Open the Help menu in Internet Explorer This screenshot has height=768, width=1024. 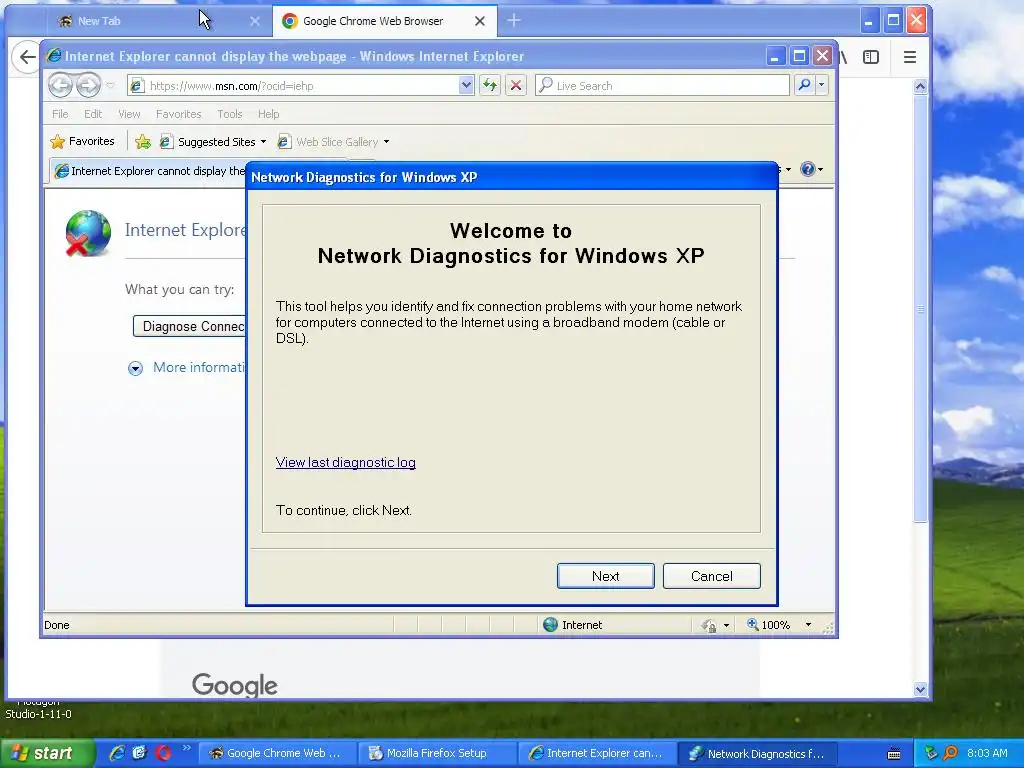pos(268,114)
